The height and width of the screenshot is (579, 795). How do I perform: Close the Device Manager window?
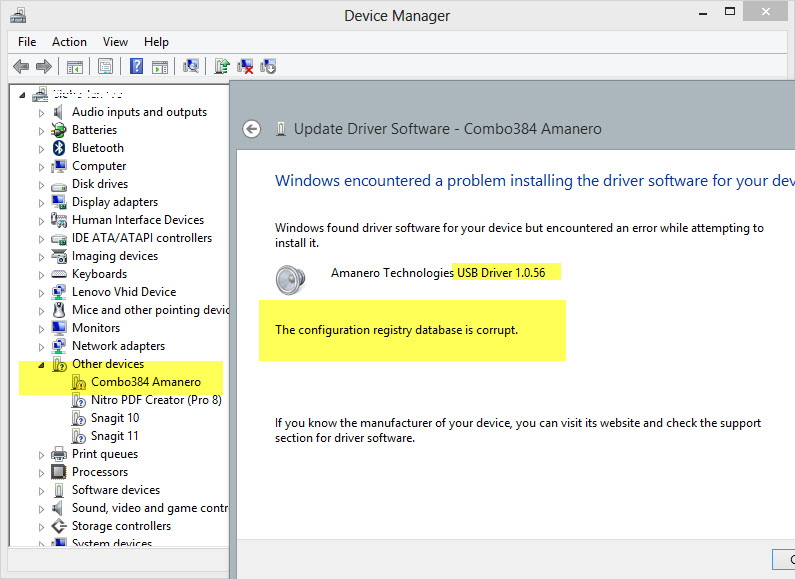tap(766, 12)
